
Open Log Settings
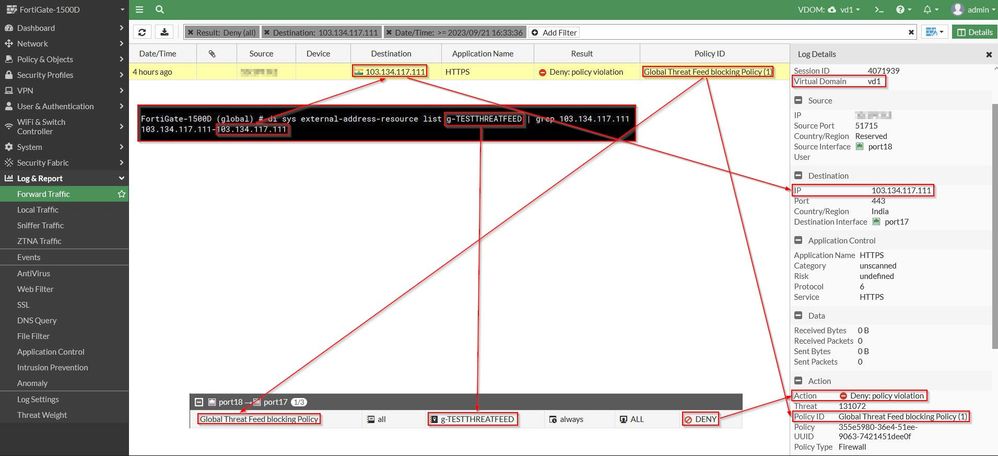[x=38, y=400]
